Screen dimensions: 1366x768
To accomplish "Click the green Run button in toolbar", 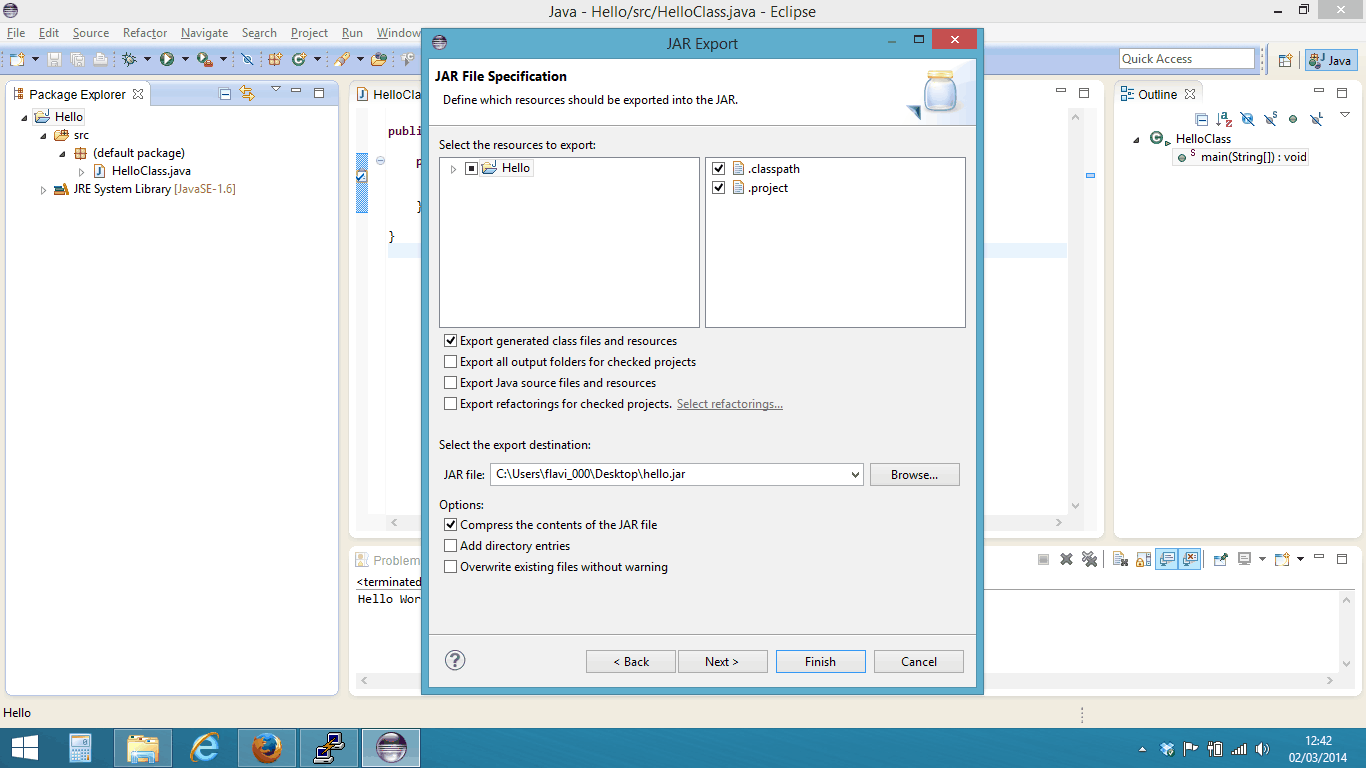I will [x=167, y=60].
